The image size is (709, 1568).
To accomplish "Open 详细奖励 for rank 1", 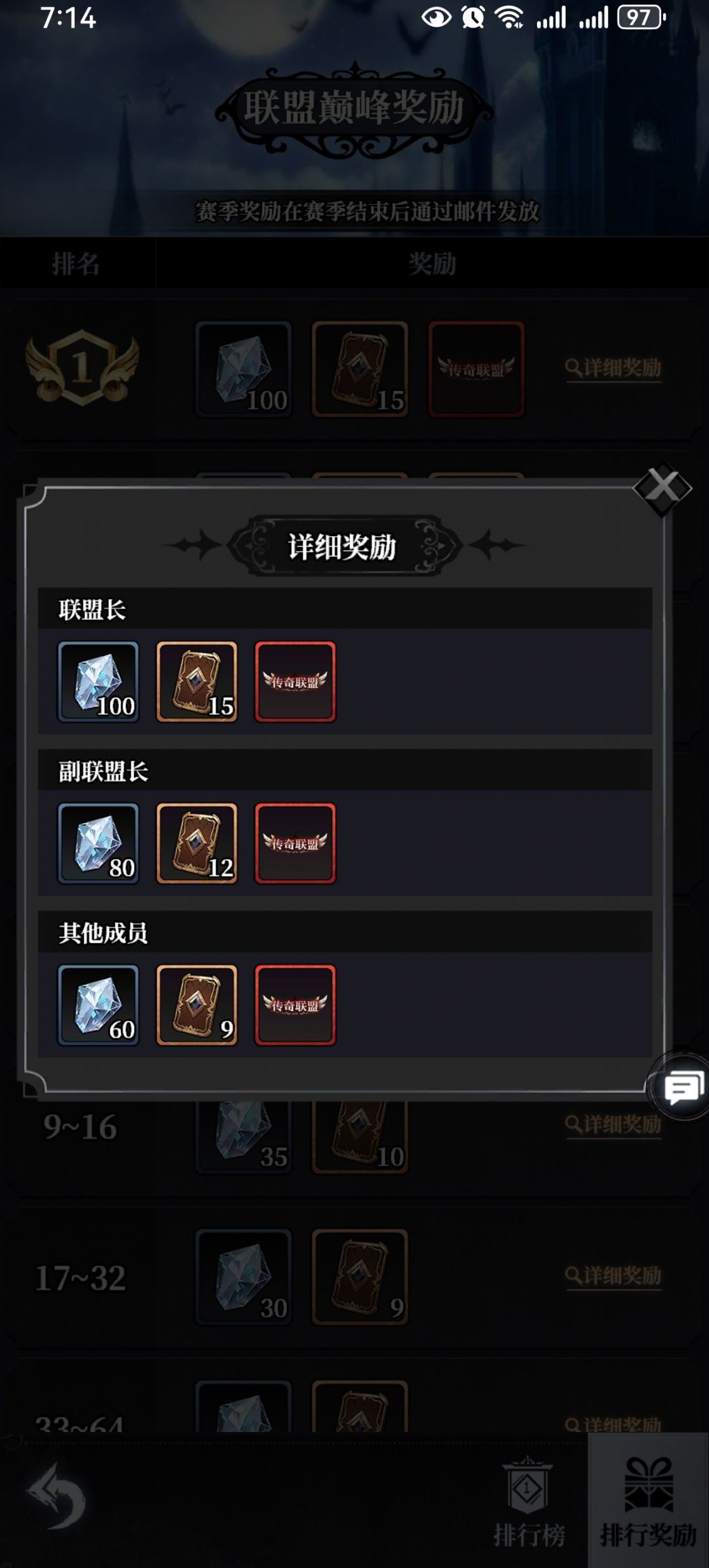I will (x=613, y=368).
